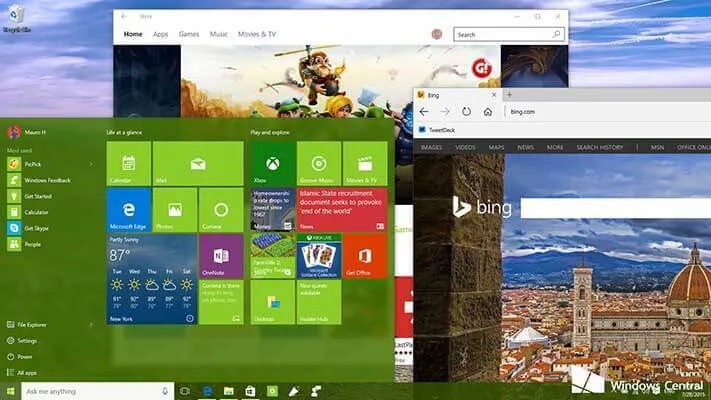The image size is (711, 400).
Task: Expand the File Explorer arrow in Start
Action: [91, 325]
